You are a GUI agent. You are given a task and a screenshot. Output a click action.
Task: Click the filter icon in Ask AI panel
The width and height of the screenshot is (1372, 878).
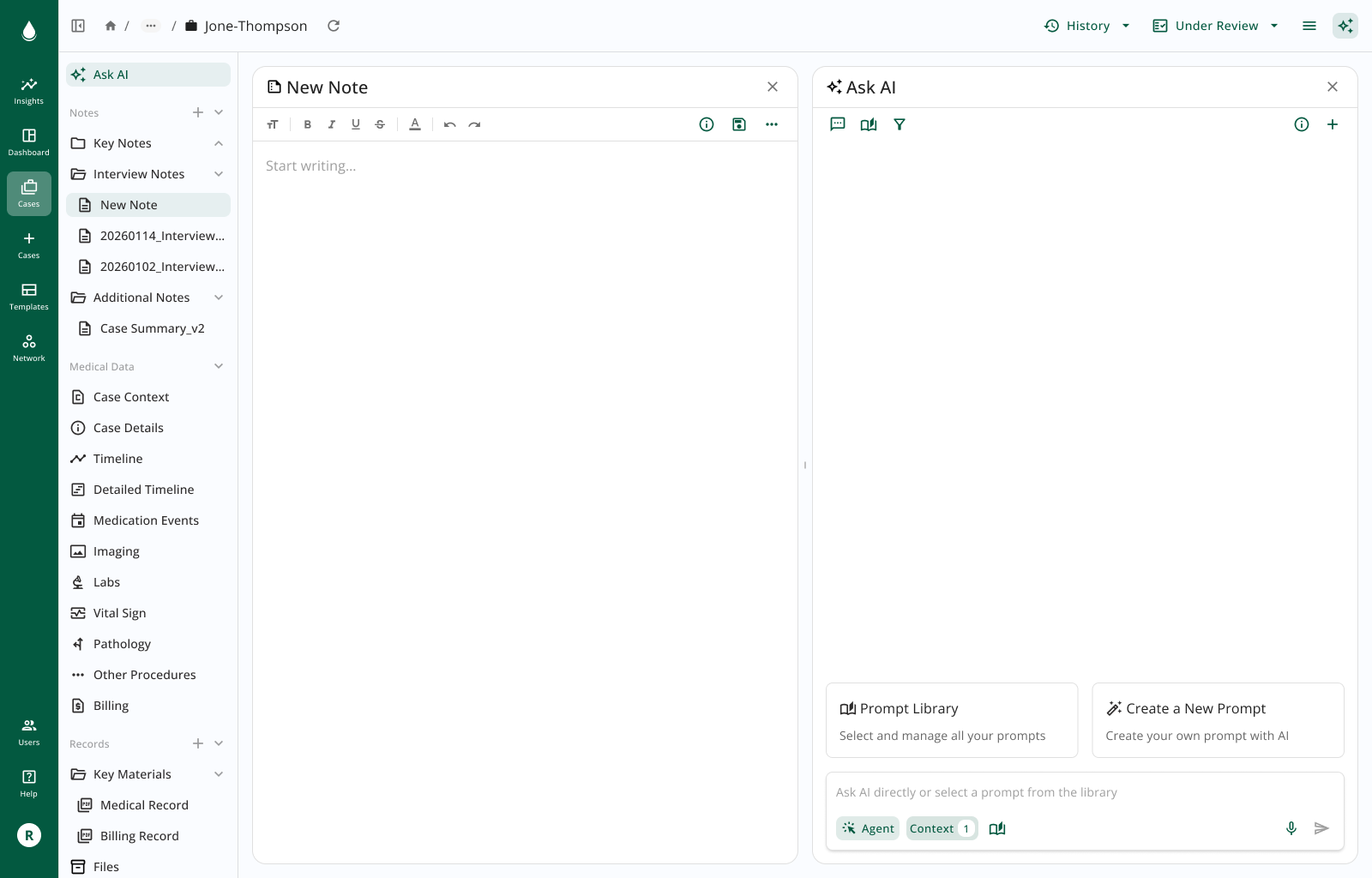[899, 124]
